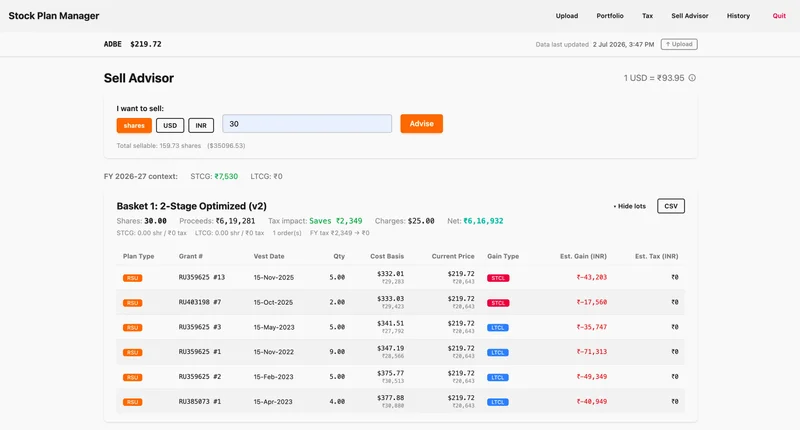The width and height of the screenshot is (800, 430).
Task: Collapse lots with Hide lots
Action: point(630,206)
